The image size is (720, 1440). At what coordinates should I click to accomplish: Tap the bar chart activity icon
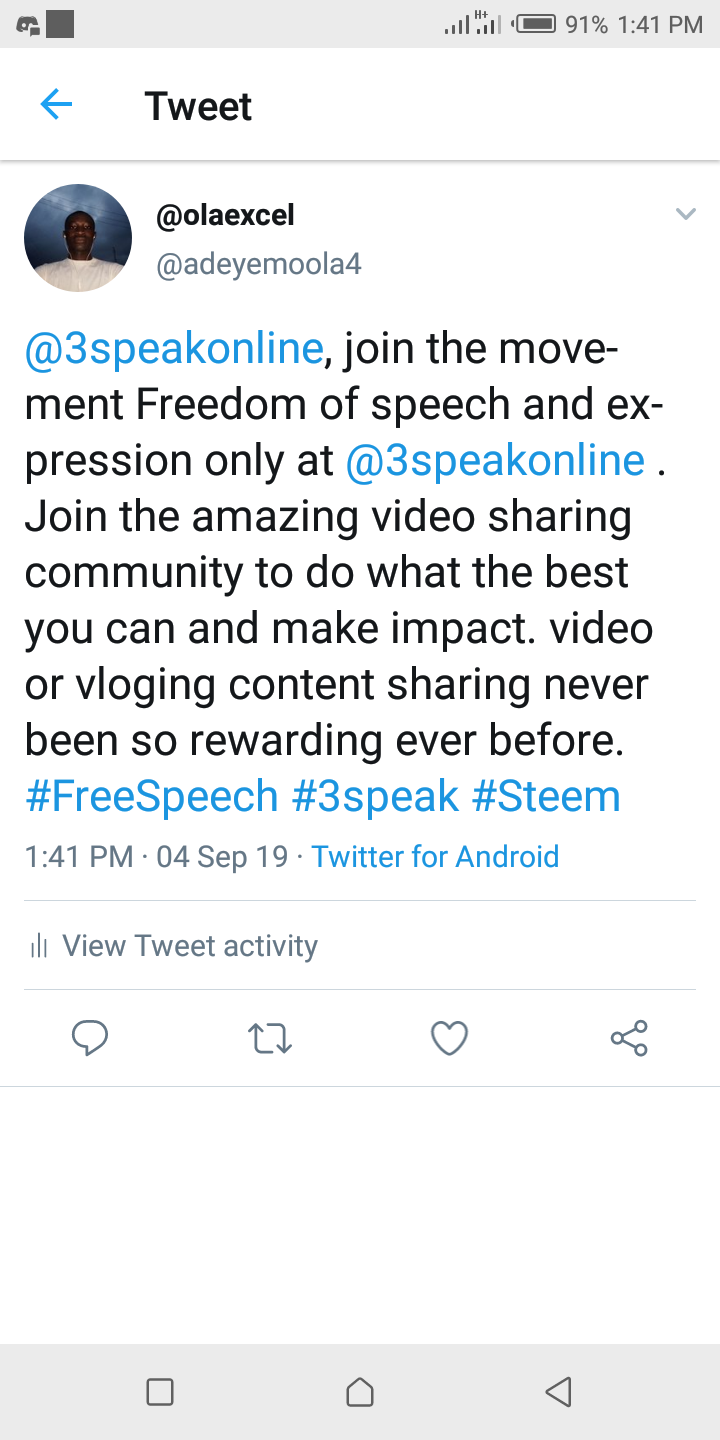coord(39,945)
